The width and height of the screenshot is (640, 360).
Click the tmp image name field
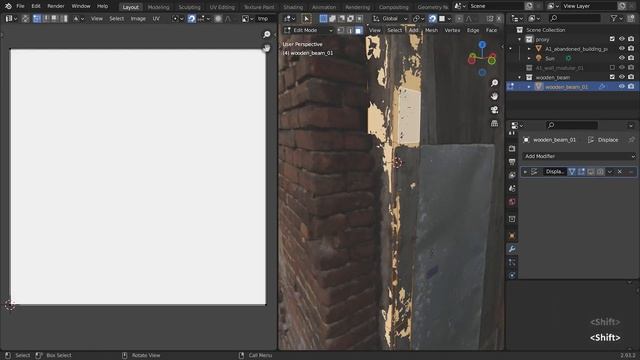(265, 18)
